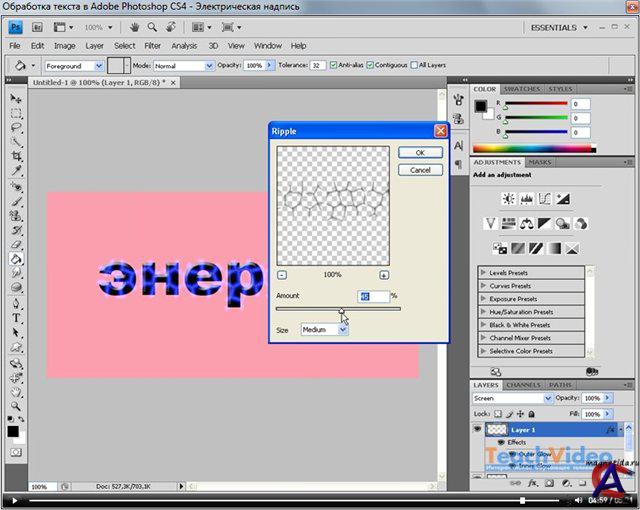Click the Curves adjustment icon
This screenshot has width=640, height=510.
(x=544, y=198)
